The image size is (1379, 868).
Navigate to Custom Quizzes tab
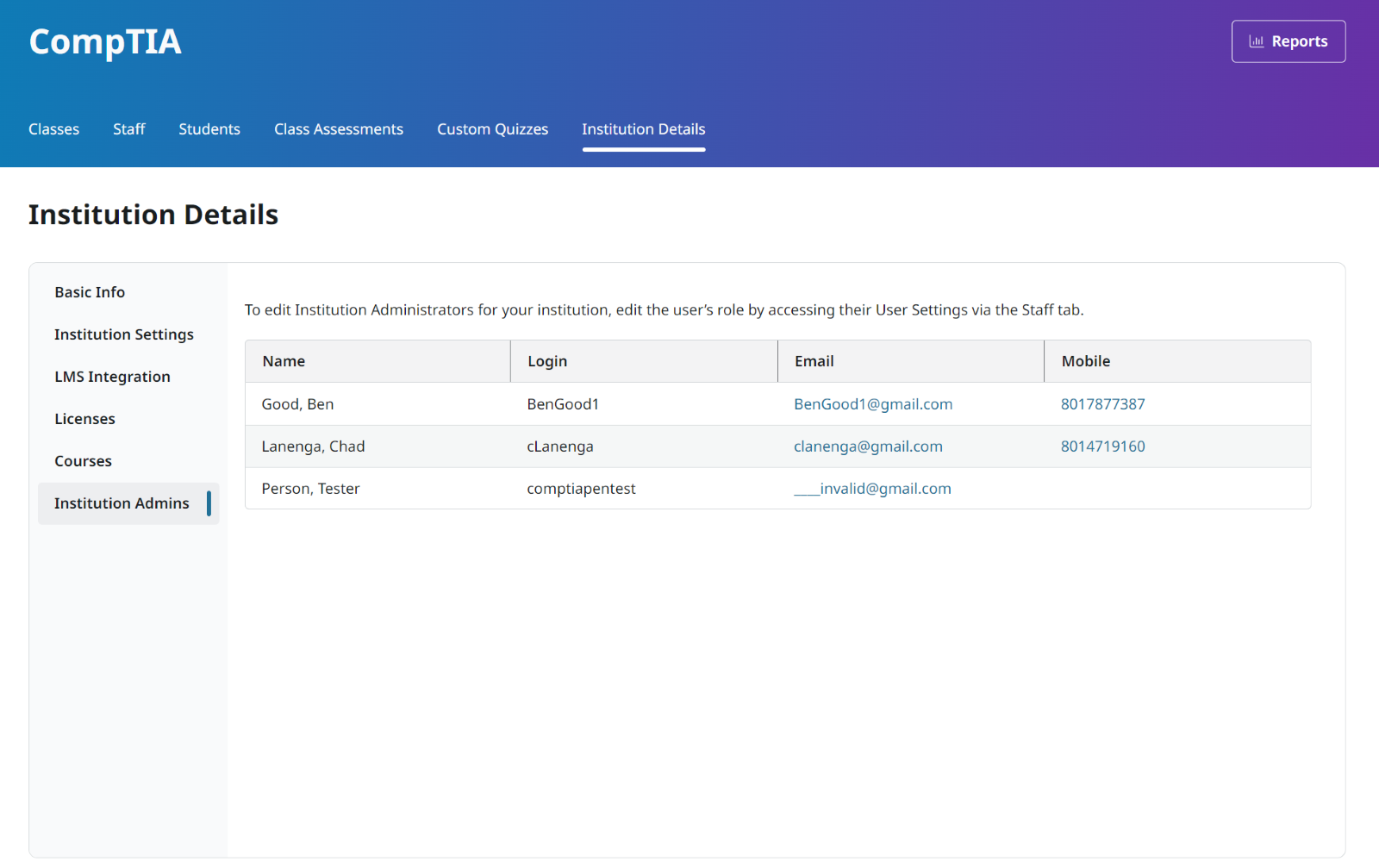pos(492,129)
